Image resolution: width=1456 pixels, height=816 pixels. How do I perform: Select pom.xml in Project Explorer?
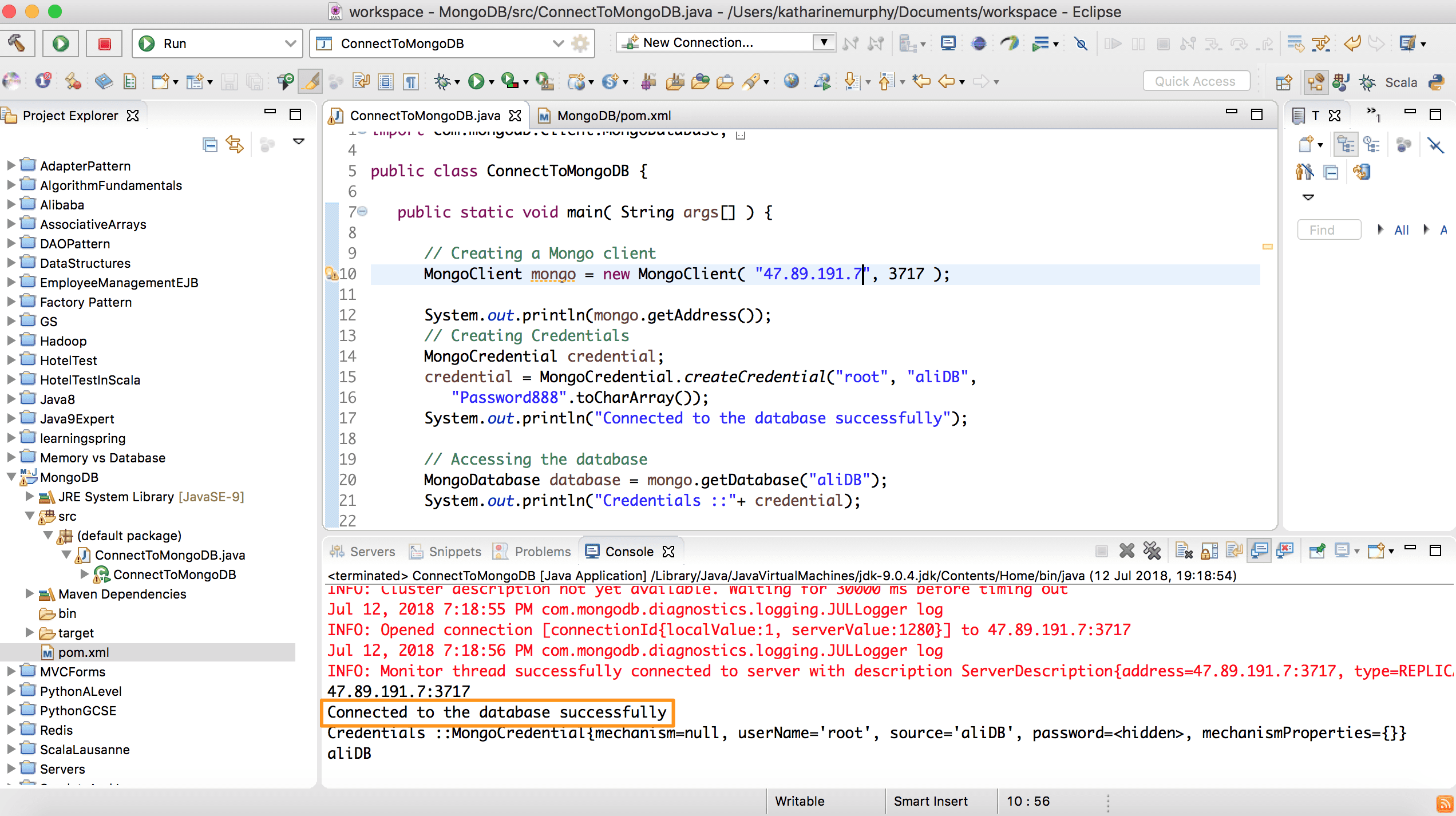[x=84, y=652]
